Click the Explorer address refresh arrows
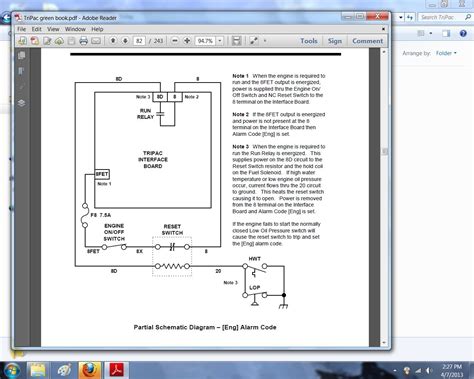Image resolution: width=474 pixels, height=379 pixels. click(x=410, y=17)
